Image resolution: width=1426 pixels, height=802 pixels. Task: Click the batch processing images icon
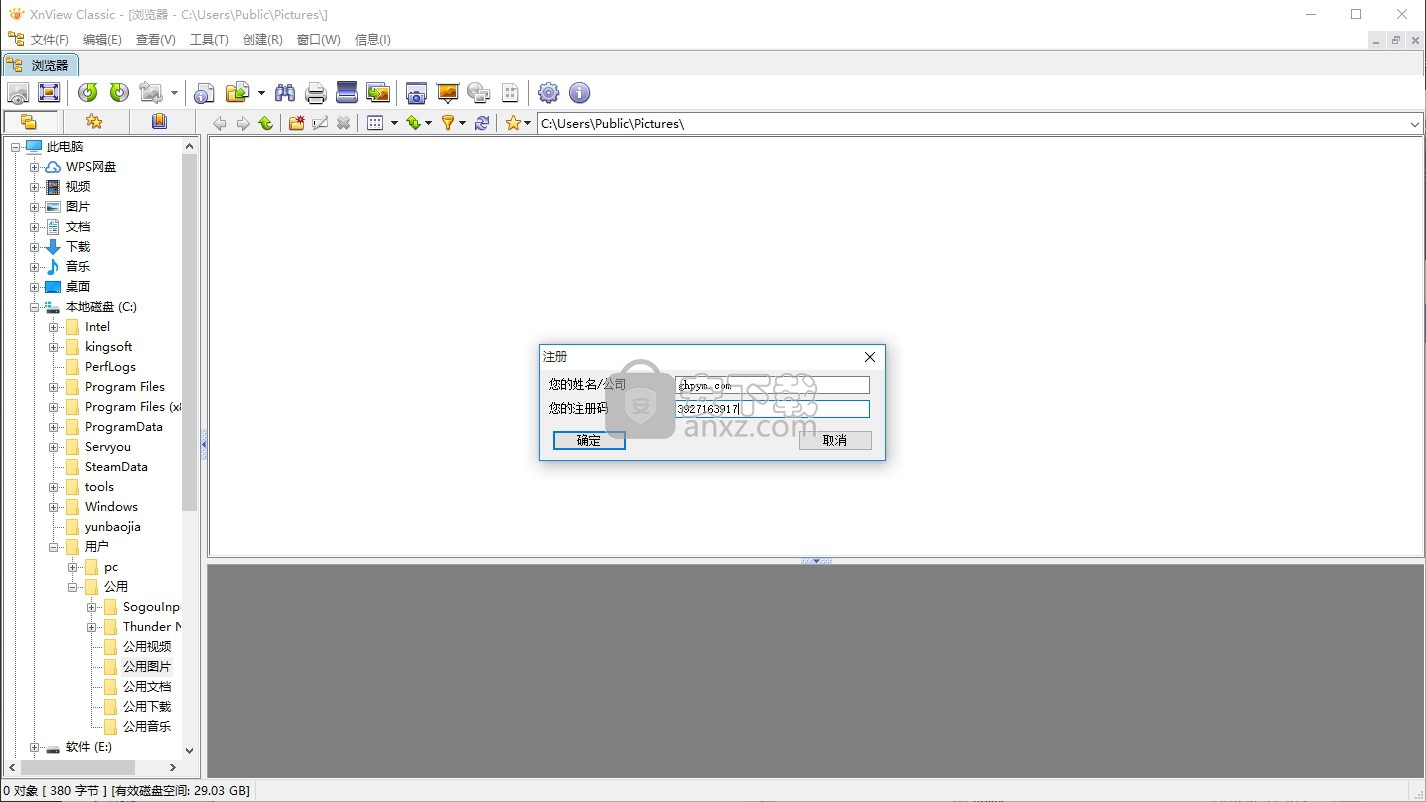[x=378, y=93]
